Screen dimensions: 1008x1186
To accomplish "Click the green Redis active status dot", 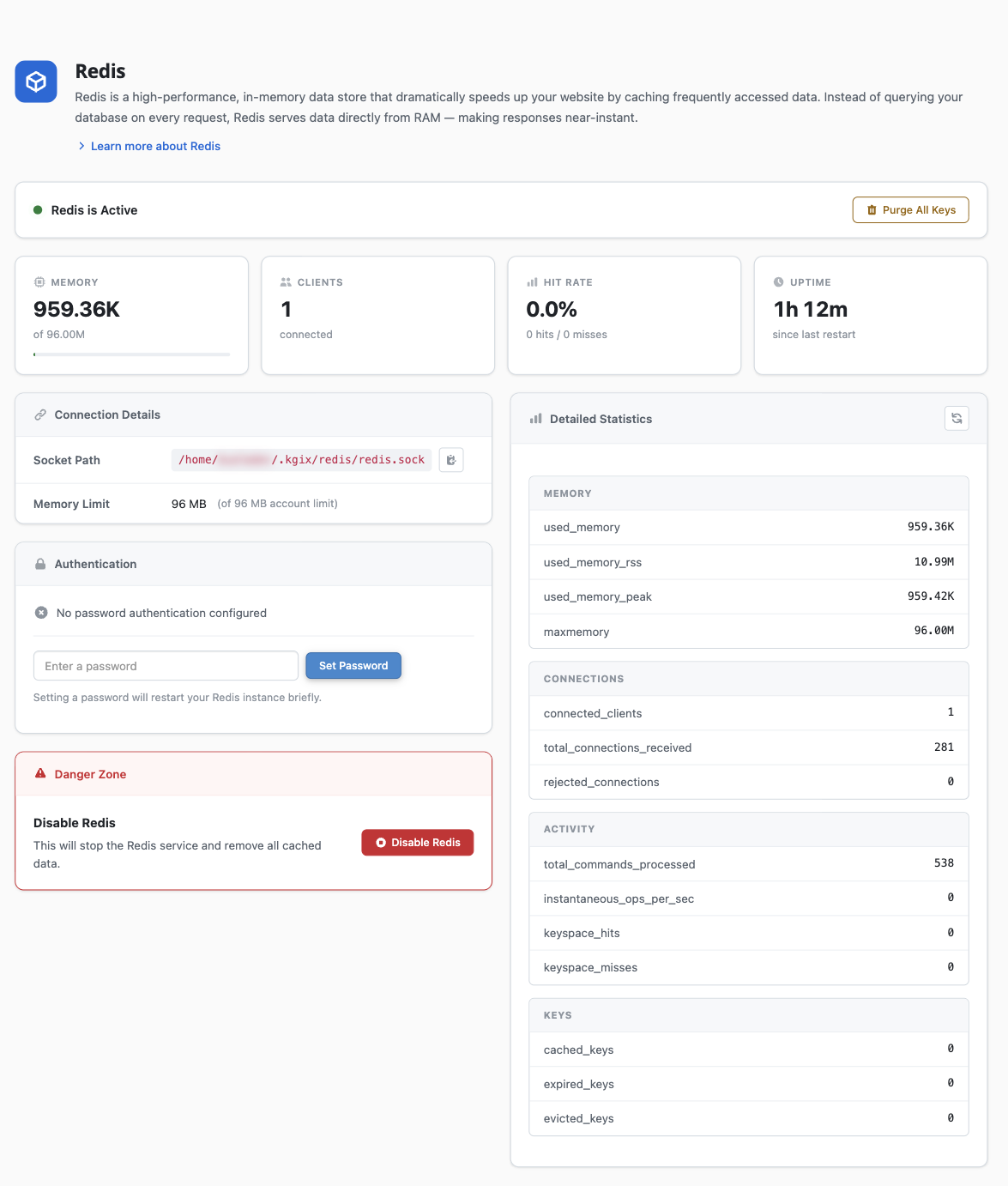I will click(38, 209).
